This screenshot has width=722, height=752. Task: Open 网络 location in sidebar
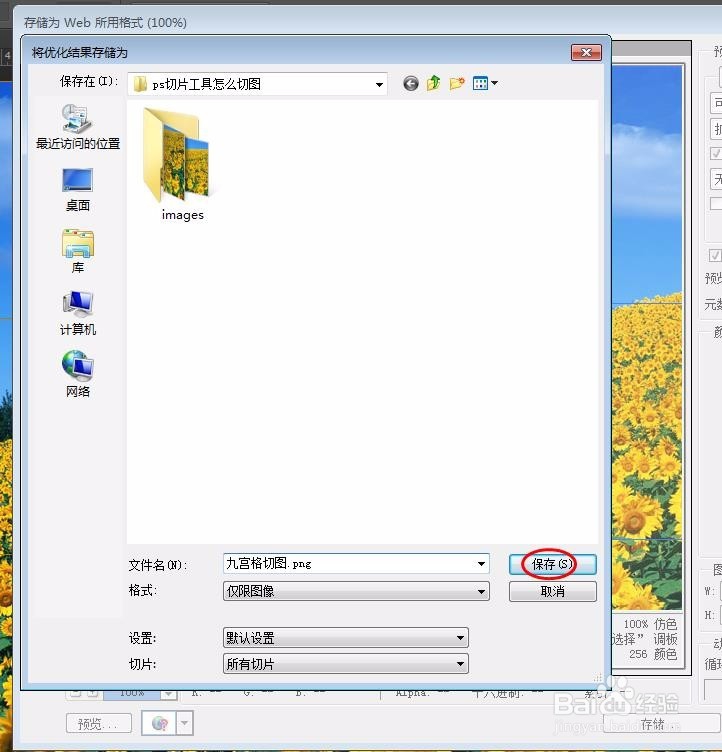(x=78, y=374)
